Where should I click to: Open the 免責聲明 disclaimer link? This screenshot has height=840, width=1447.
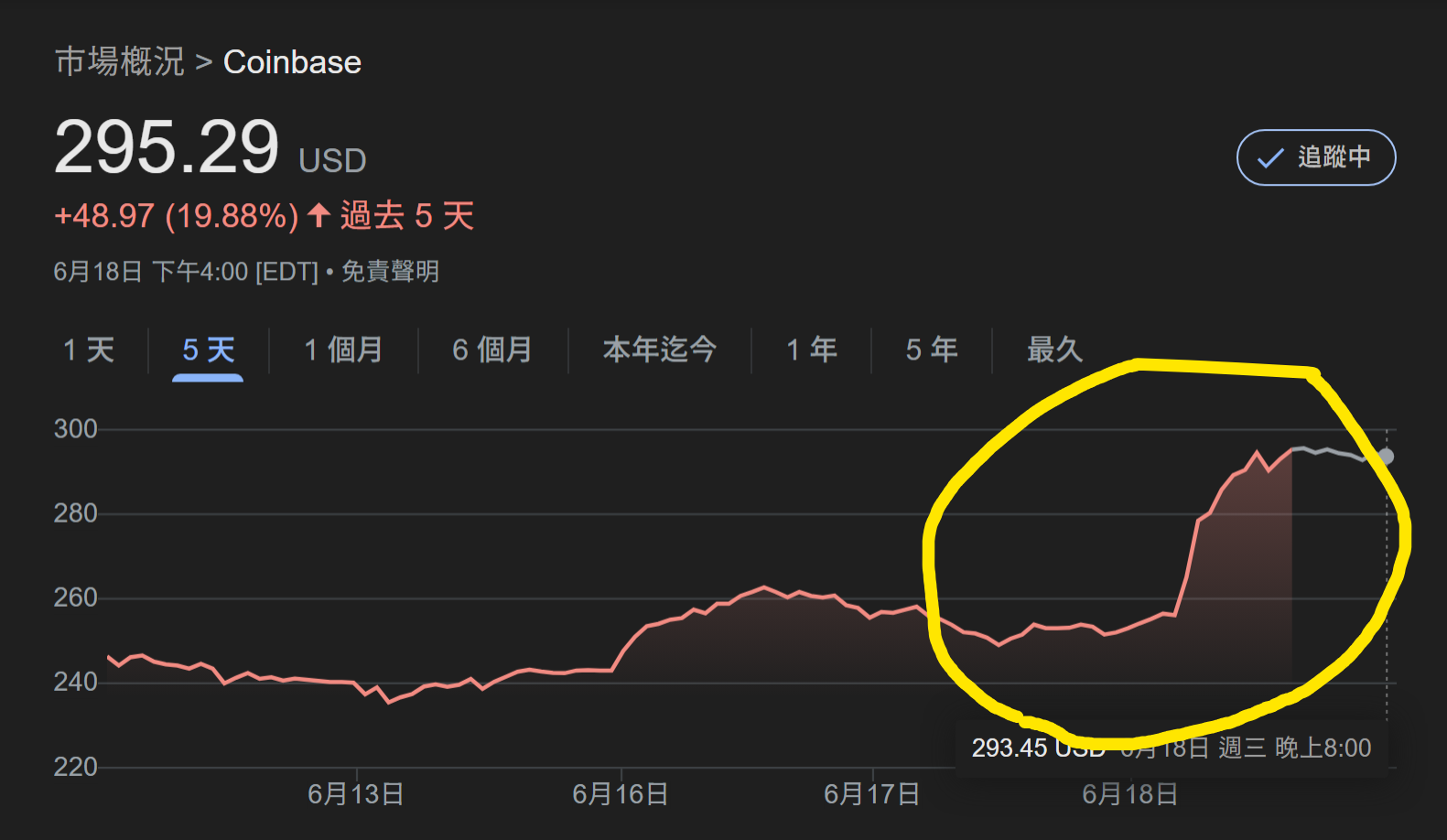point(390,272)
